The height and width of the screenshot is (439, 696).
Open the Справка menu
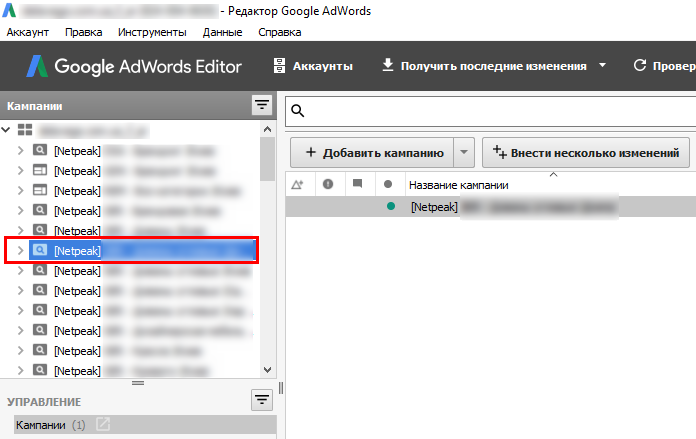point(280,32)
